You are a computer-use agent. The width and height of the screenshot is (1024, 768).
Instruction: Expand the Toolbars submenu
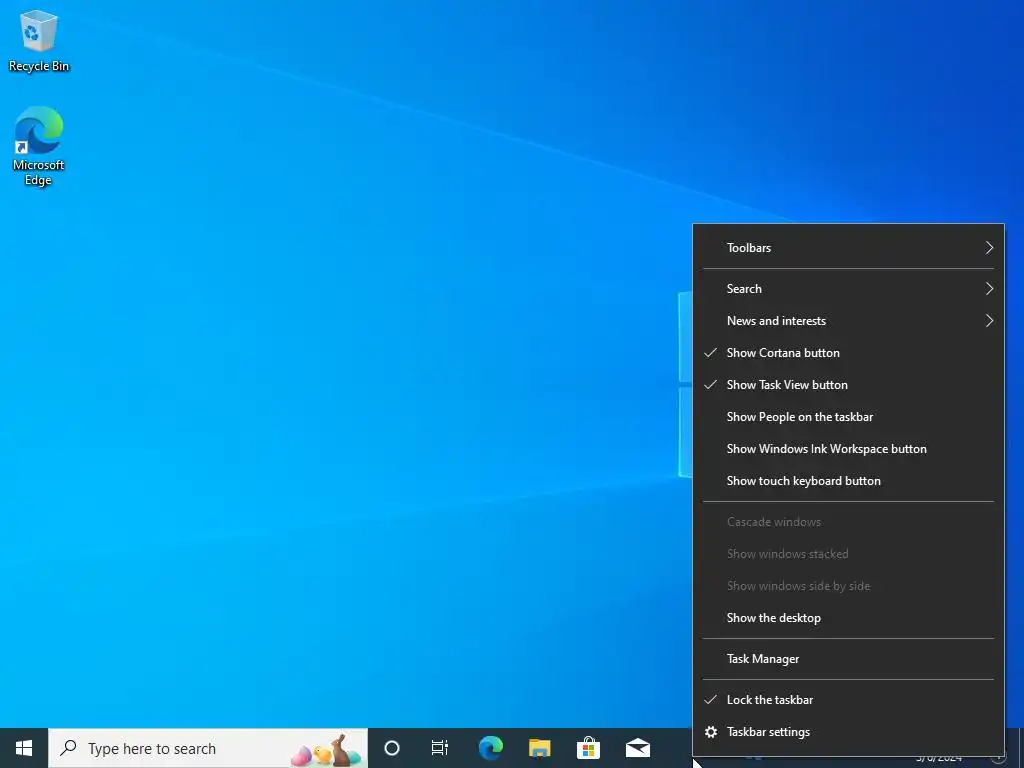click(x=848, y=248)
